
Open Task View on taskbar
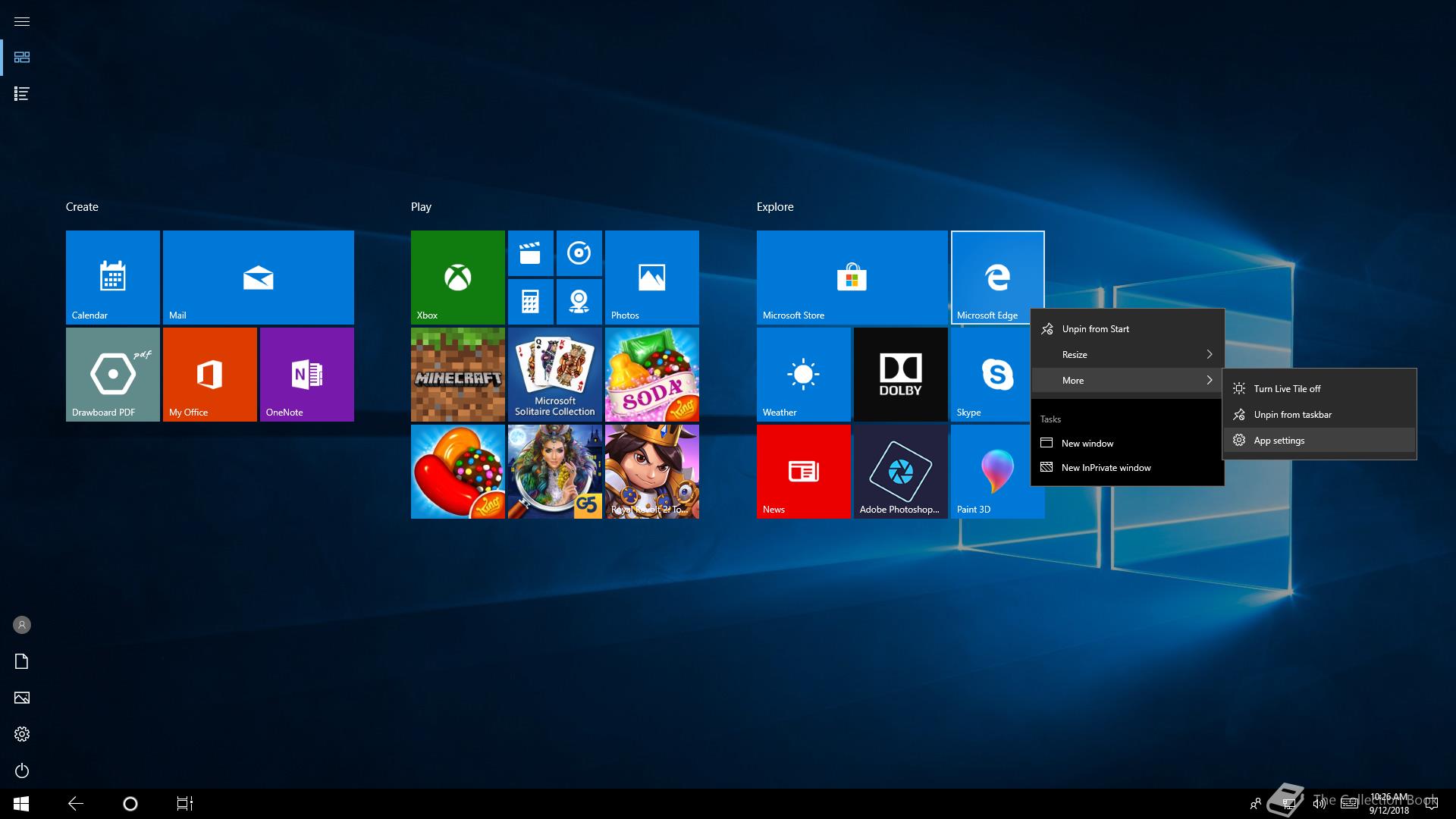tap(185, 804)
